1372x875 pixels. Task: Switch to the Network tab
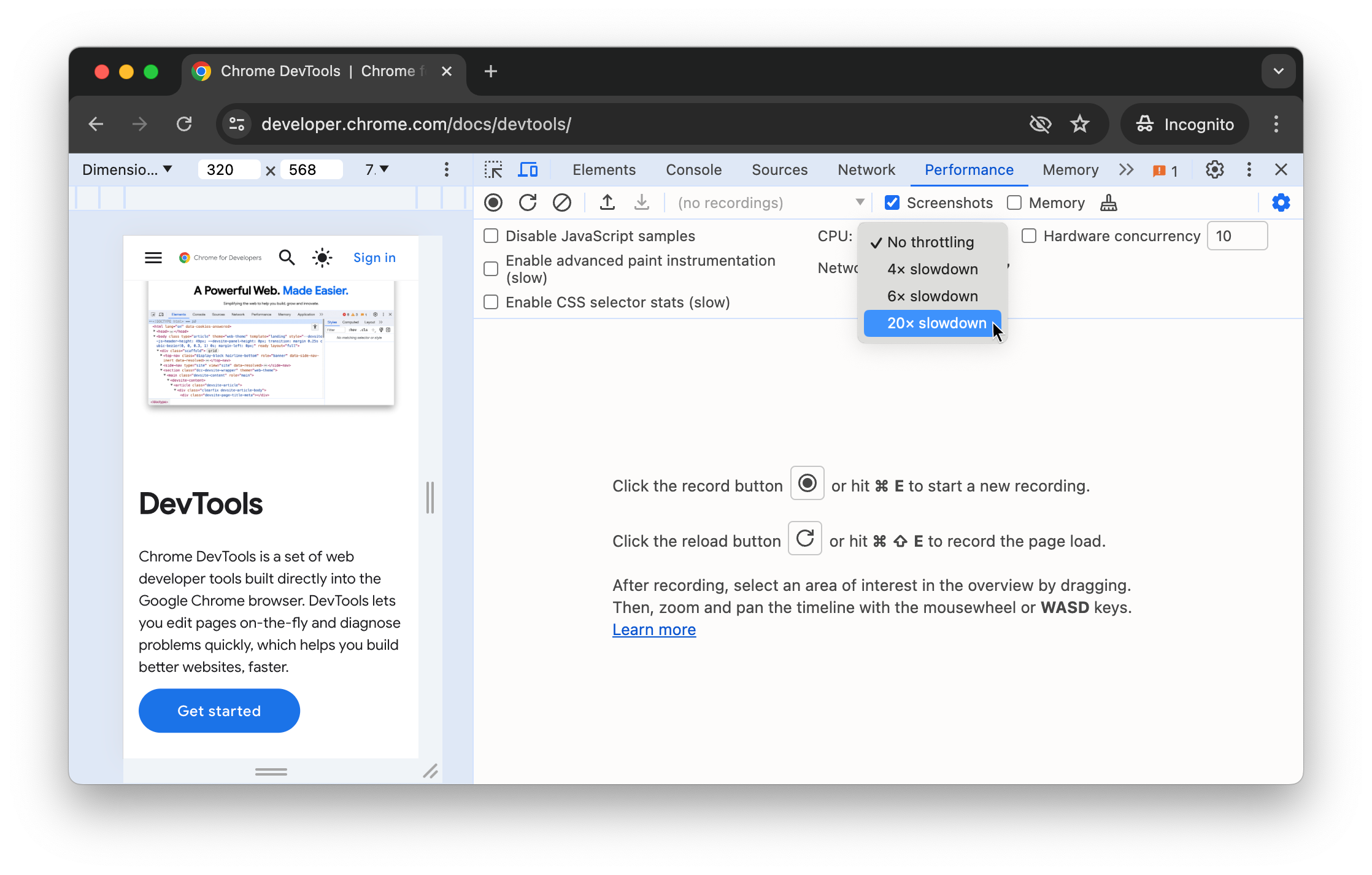[x=866, y=170]
